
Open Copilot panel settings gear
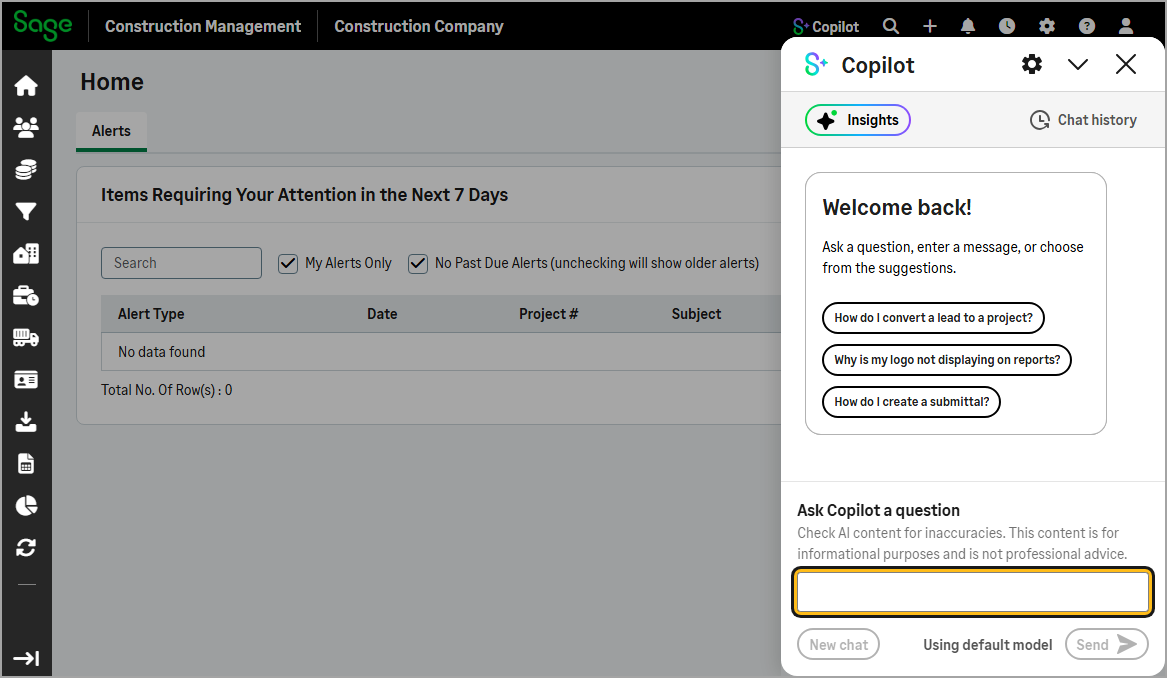click(1031, 64)
